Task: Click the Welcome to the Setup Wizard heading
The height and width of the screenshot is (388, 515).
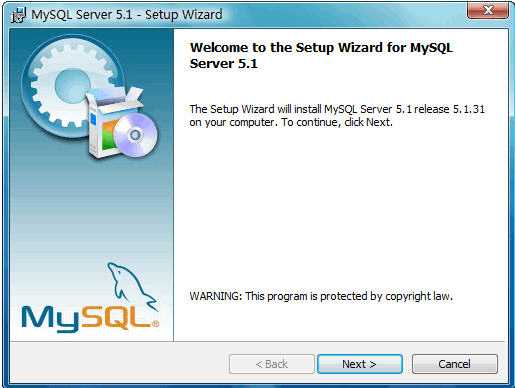Action: 321,56
